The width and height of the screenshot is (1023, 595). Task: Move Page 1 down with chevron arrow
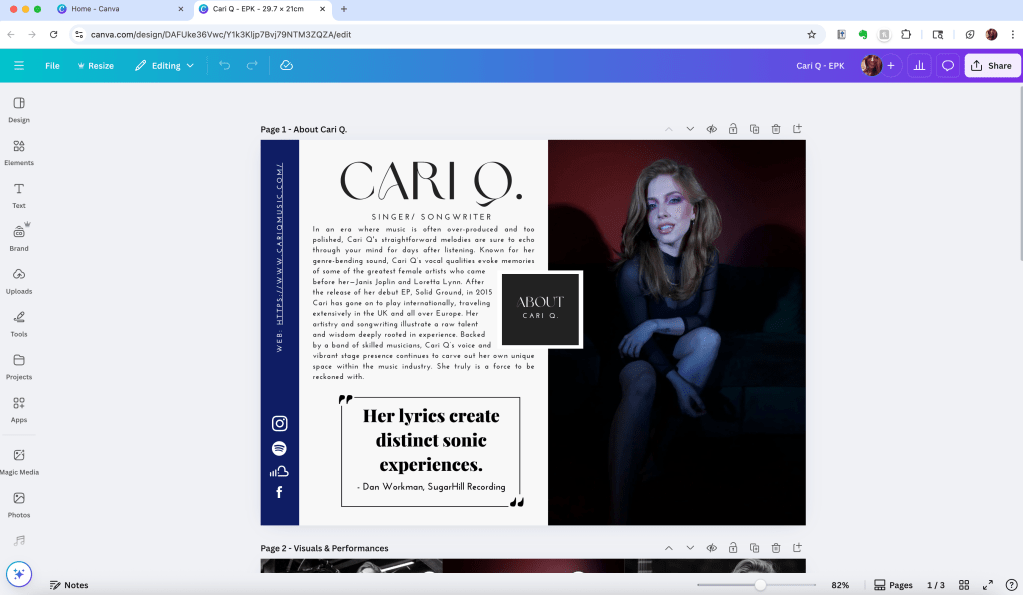click(x=690, y=129)
